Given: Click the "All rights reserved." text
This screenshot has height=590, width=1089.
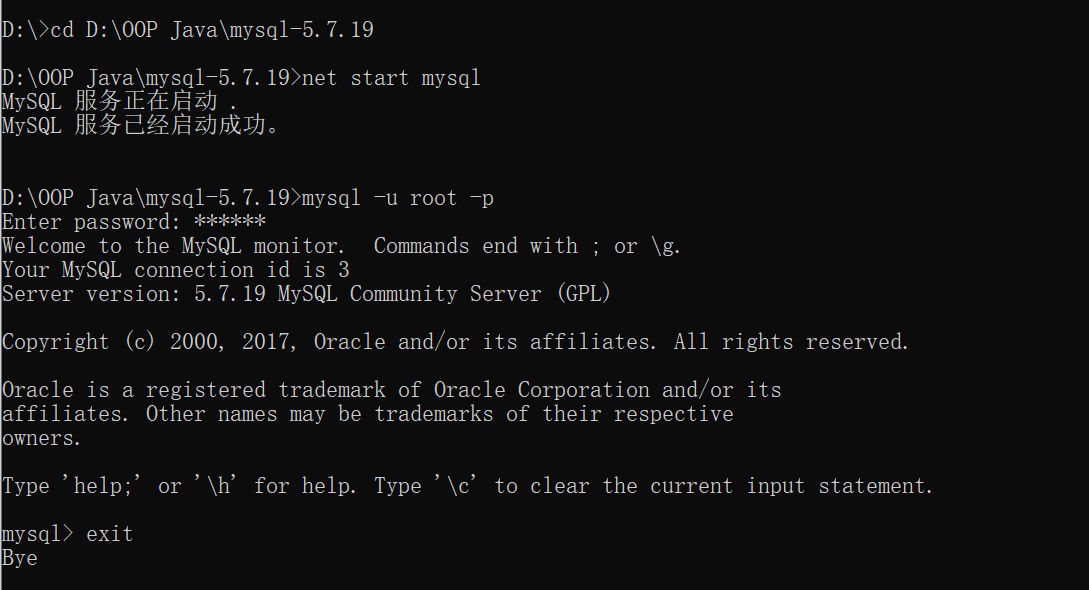Looking at the screenshot, I should (x=791, y=342).
